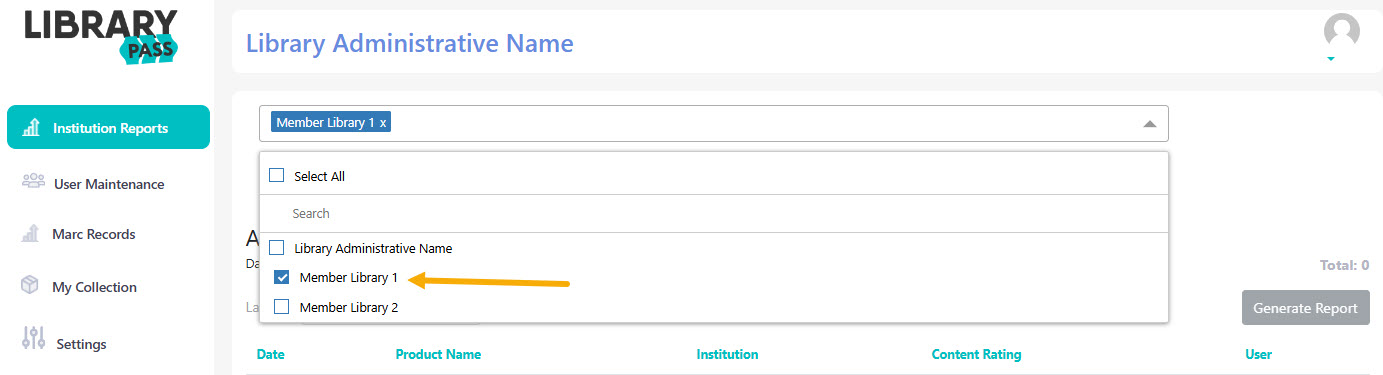
Task: Check the Member Library 2 checkbox
Action: pyautogui.click(x=281, y=307)
